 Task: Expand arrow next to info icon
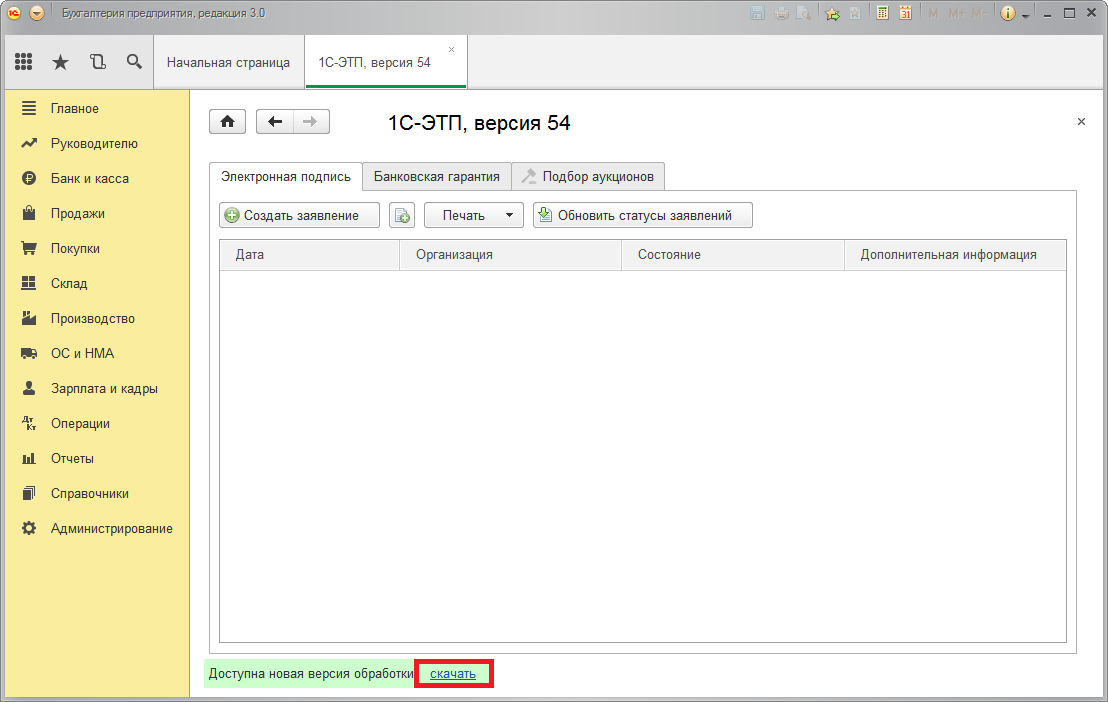pyautogui.click(x=1026, y=15)
